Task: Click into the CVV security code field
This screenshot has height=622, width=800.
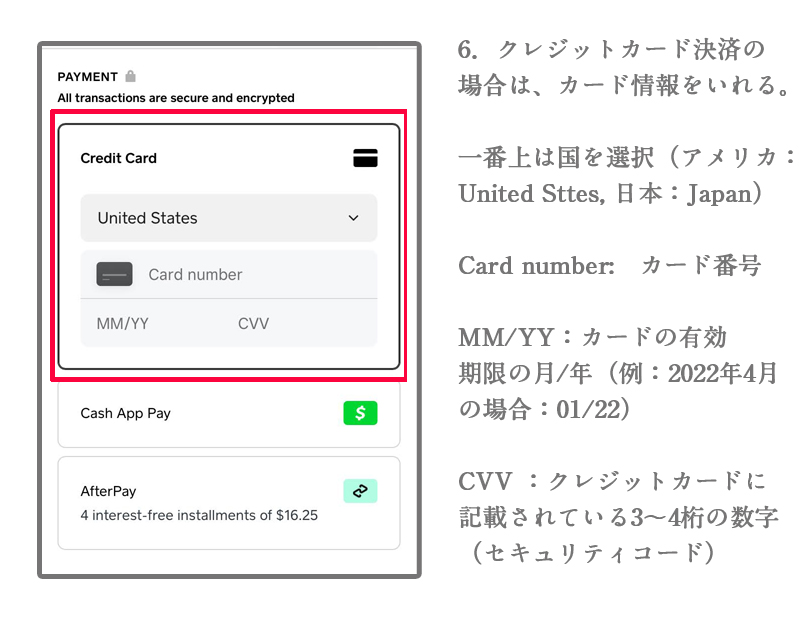Action: [290, 323]
